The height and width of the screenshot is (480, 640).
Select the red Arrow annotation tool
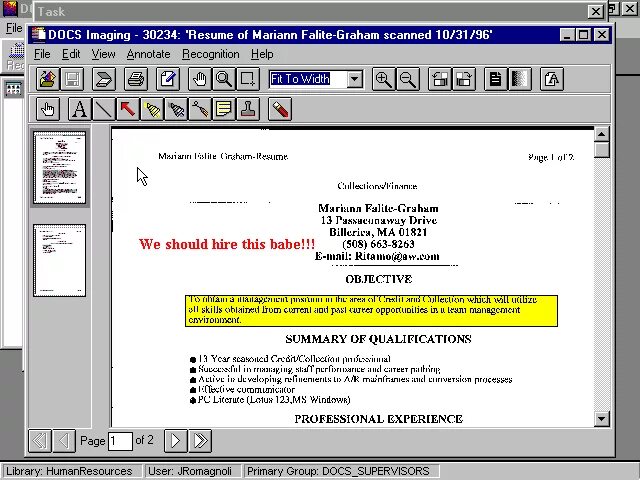coord(128,109)
